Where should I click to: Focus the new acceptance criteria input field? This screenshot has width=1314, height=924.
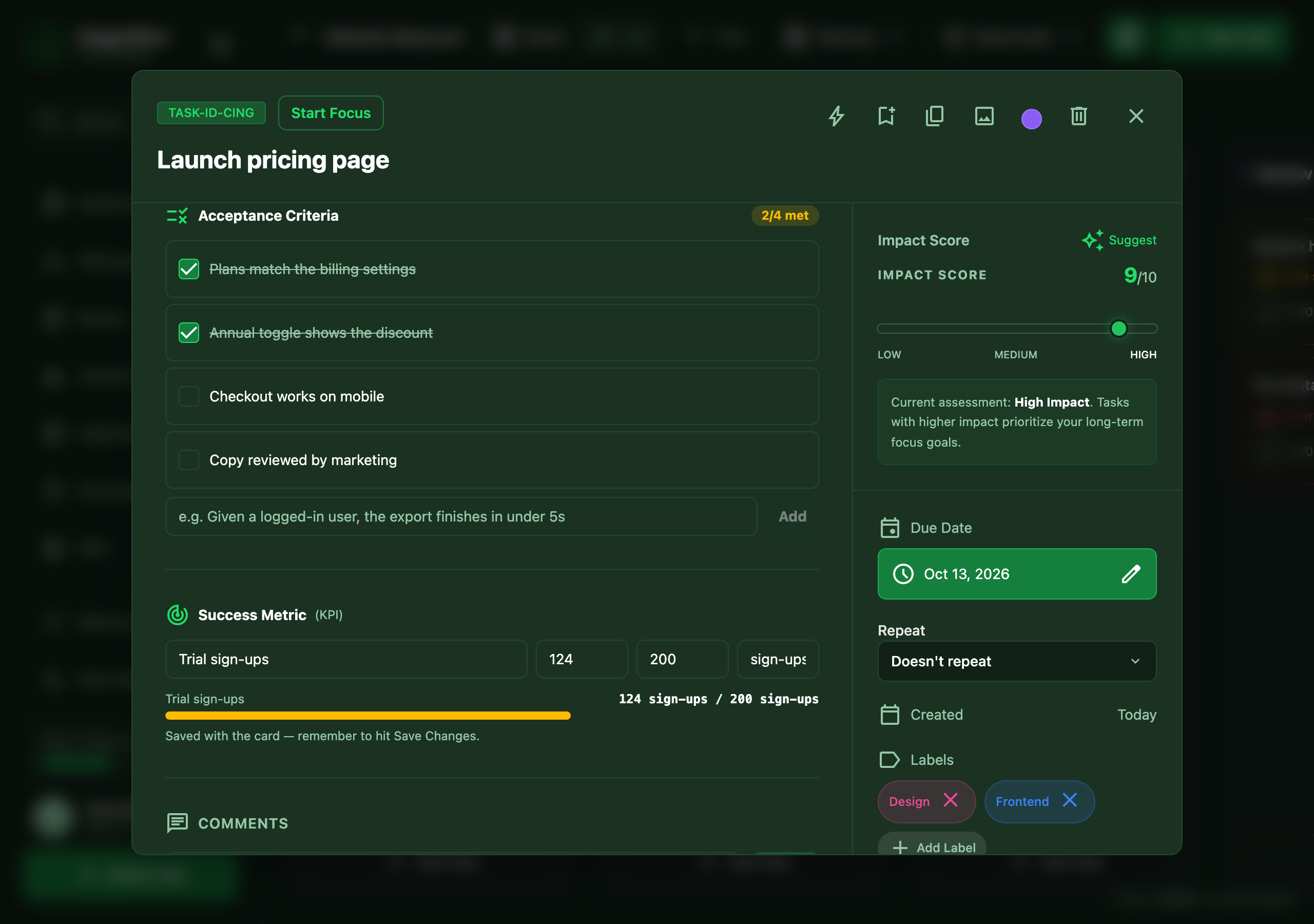(461, 516)
